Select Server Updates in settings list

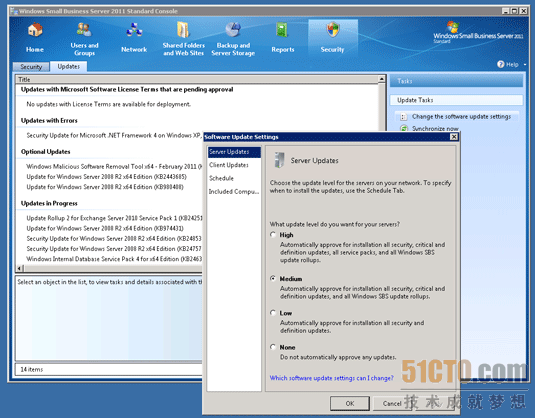point(234,152)
